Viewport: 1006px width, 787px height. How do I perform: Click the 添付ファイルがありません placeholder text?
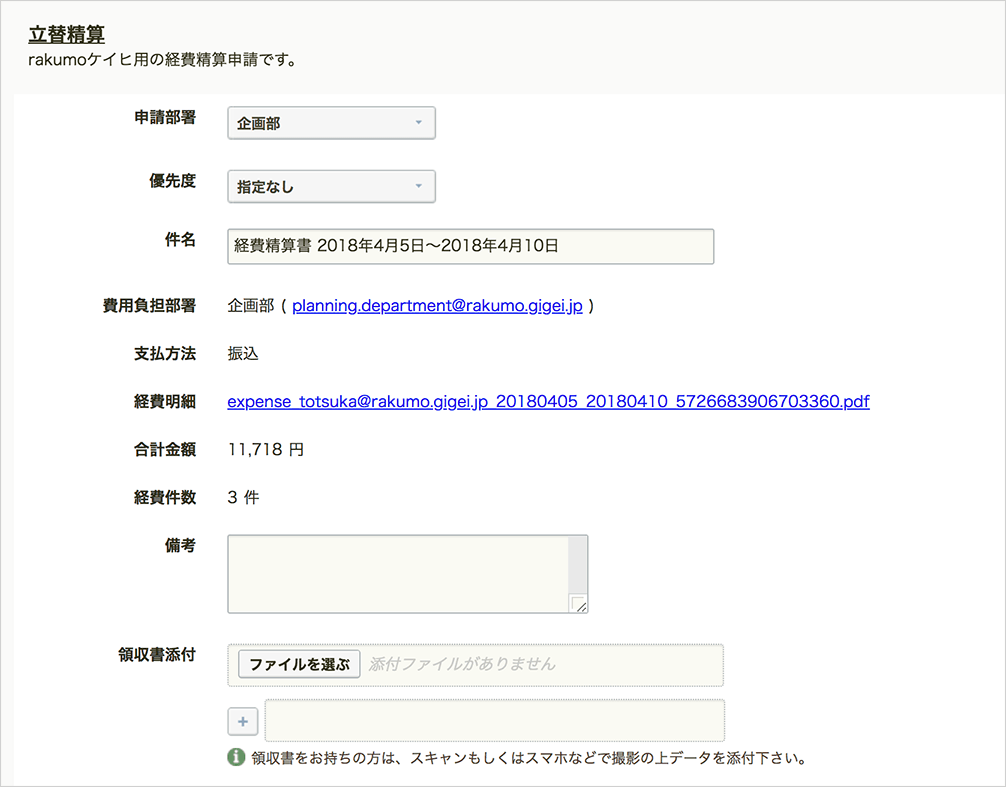coord(462,664)
